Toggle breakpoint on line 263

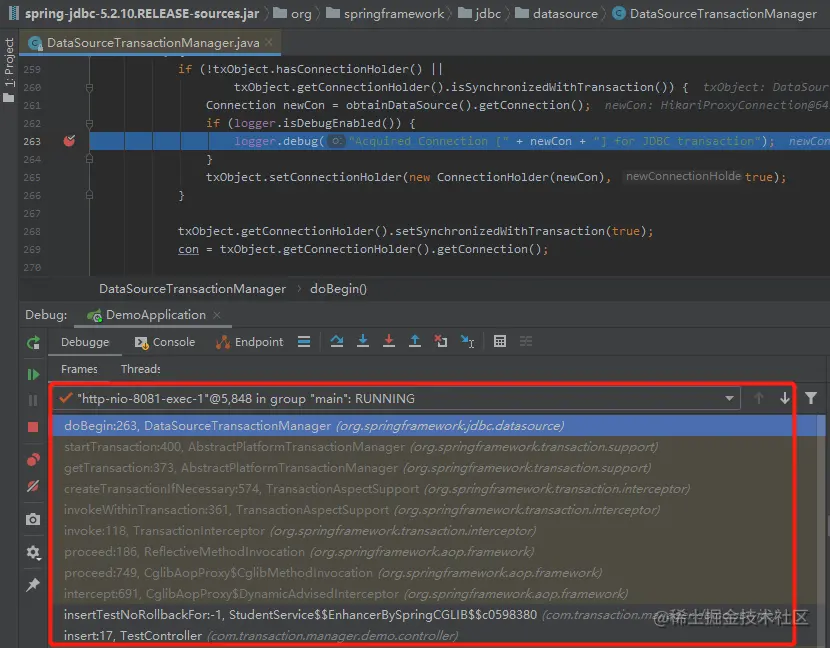coord(69,141)
